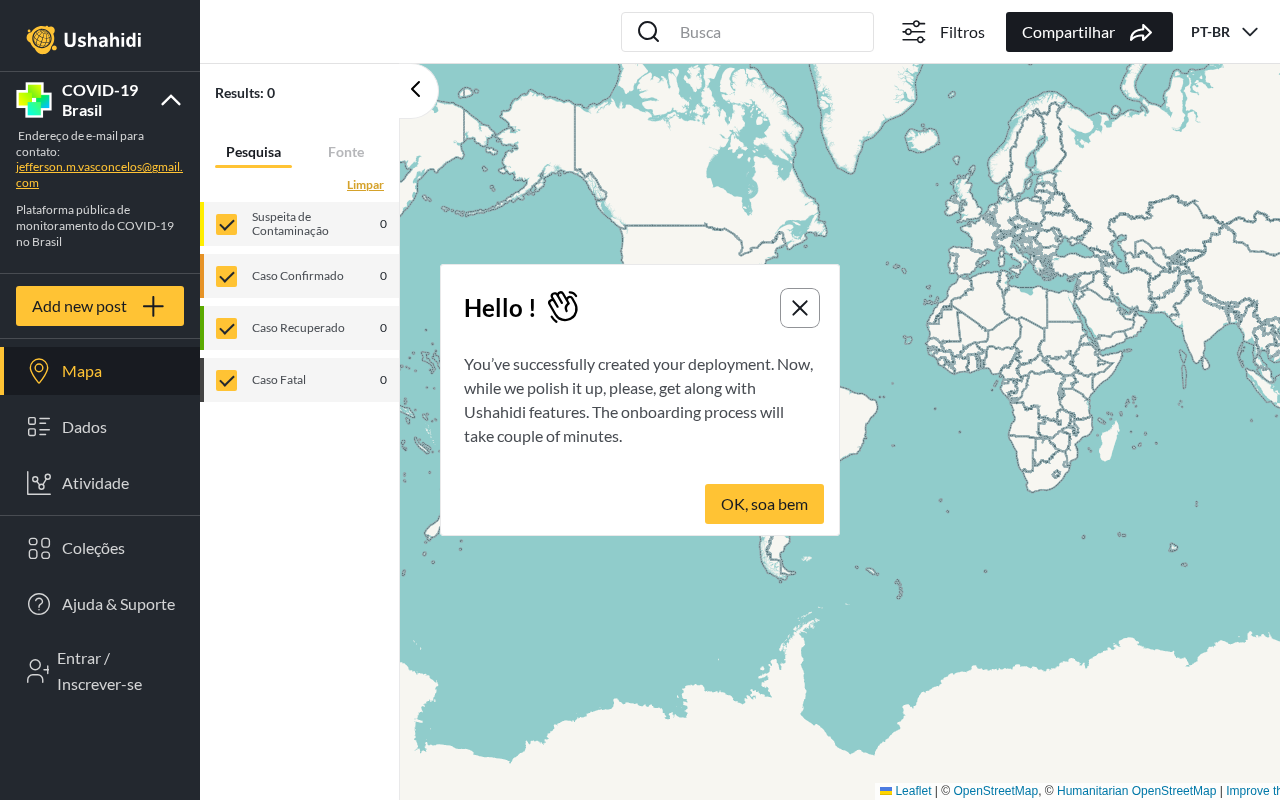The image size is (1280, 800).
Task: Uncheck the Caso Confirmado checkbox
Action: tap(227, 276)
